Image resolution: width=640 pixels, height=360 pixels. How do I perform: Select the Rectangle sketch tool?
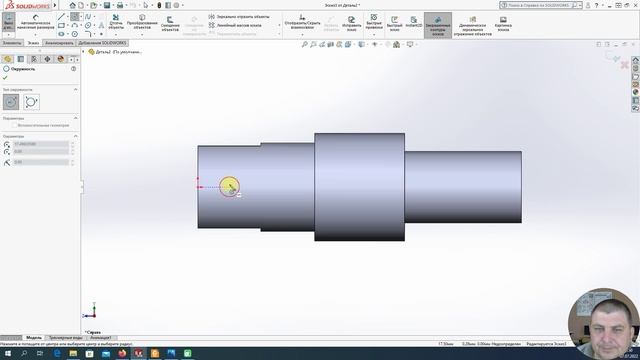(61, 25)
